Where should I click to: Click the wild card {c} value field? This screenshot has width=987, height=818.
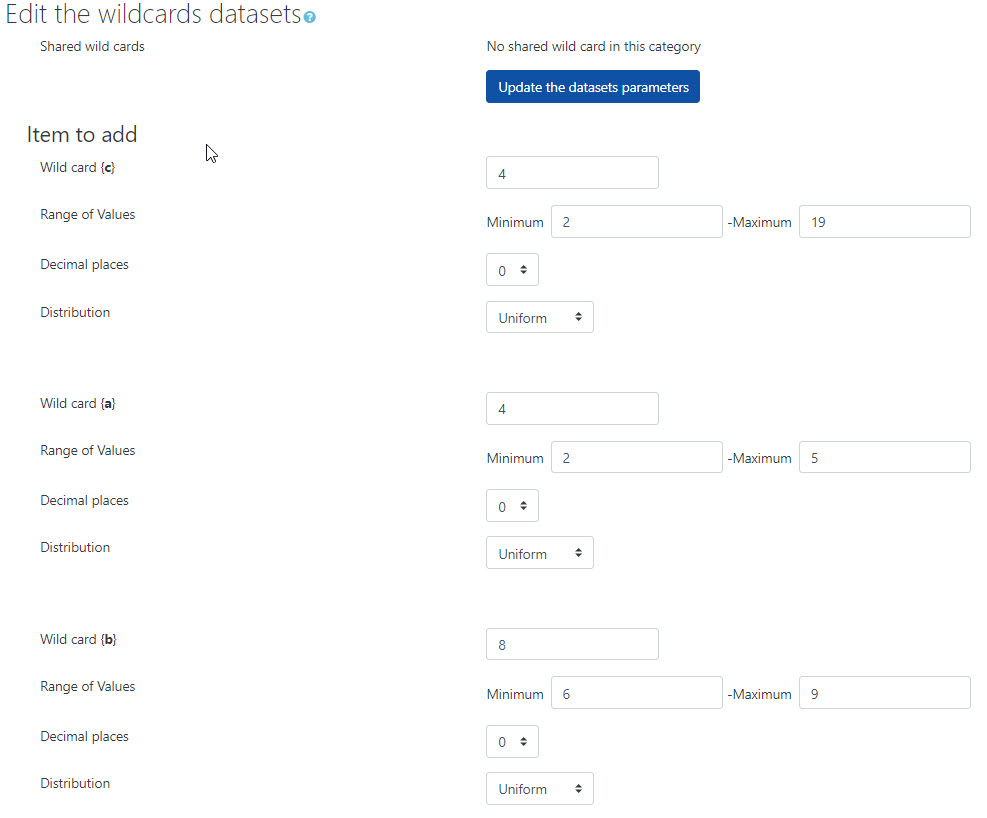(x=572, y=173)
